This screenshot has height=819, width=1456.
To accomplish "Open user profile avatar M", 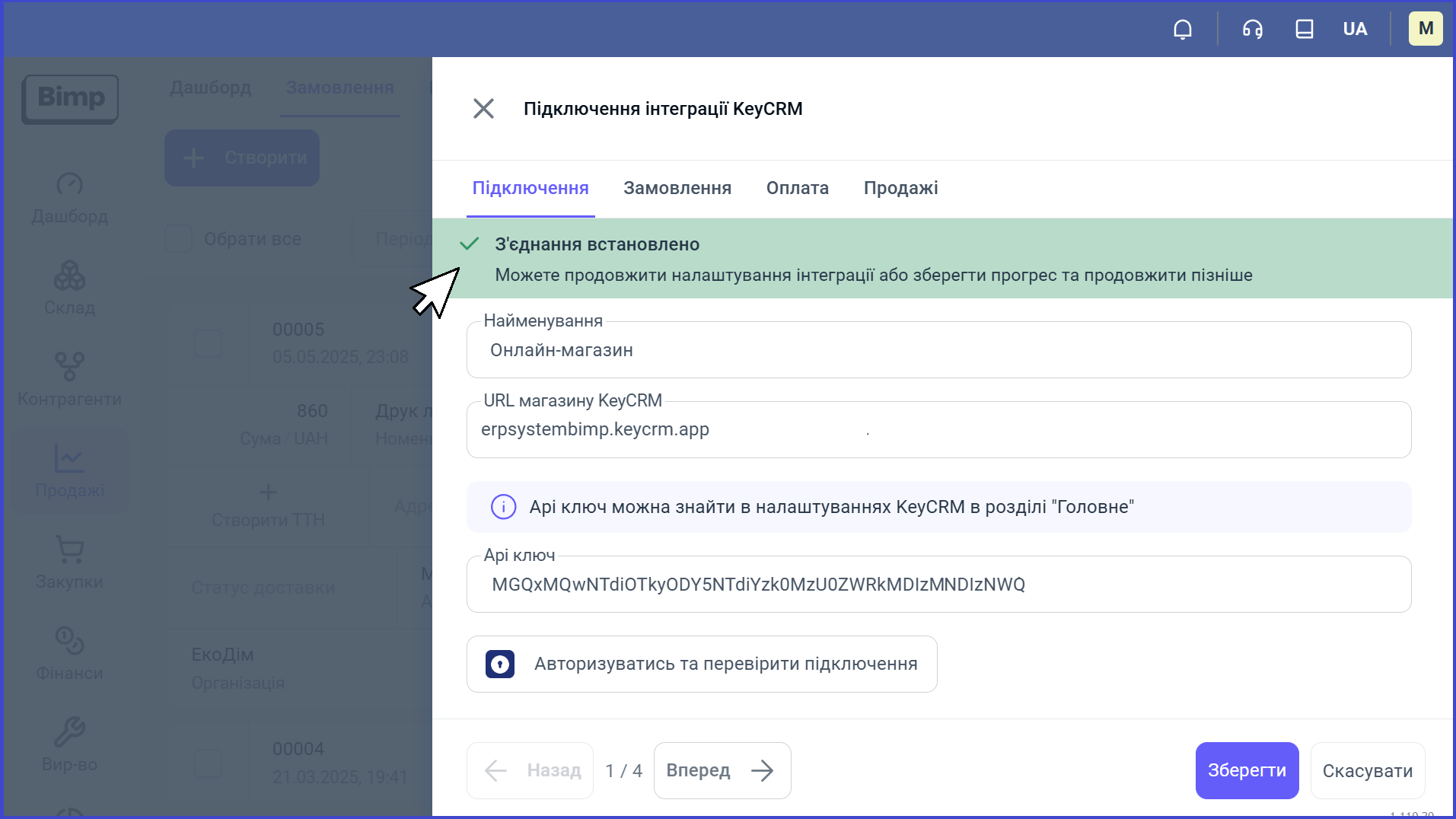I will click(x=1425, y=29).
